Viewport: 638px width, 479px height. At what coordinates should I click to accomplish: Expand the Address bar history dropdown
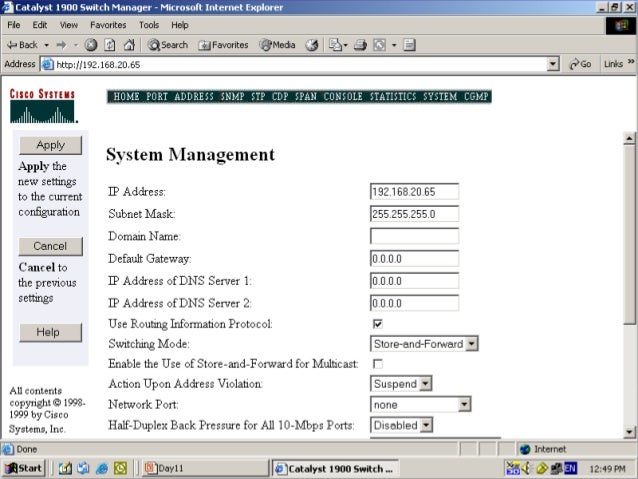click(x=553, y=64)
